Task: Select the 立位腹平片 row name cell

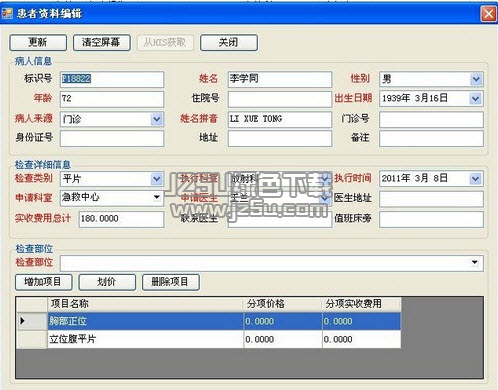Action: coord(146,339)
